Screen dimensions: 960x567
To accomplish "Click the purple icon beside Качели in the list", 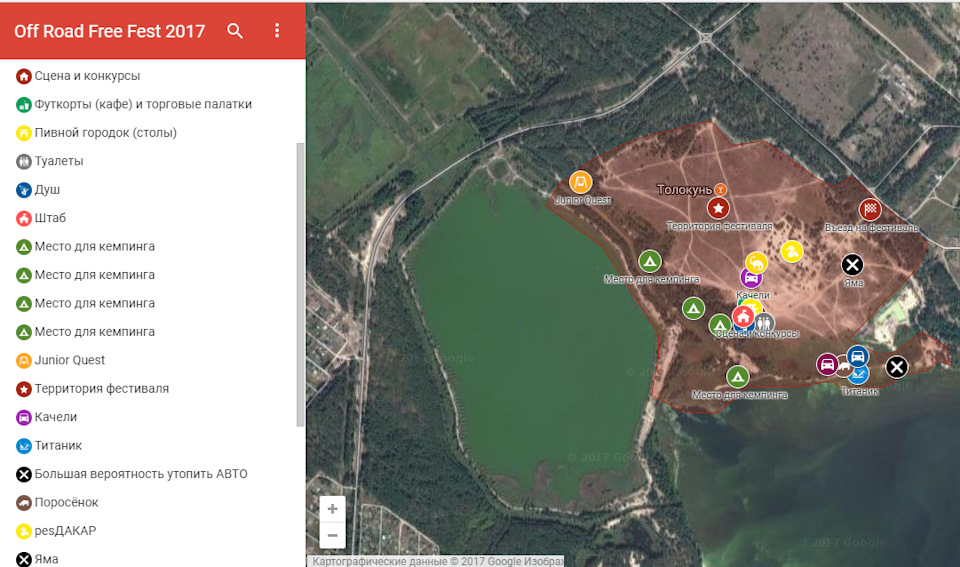I will [23, 418].
